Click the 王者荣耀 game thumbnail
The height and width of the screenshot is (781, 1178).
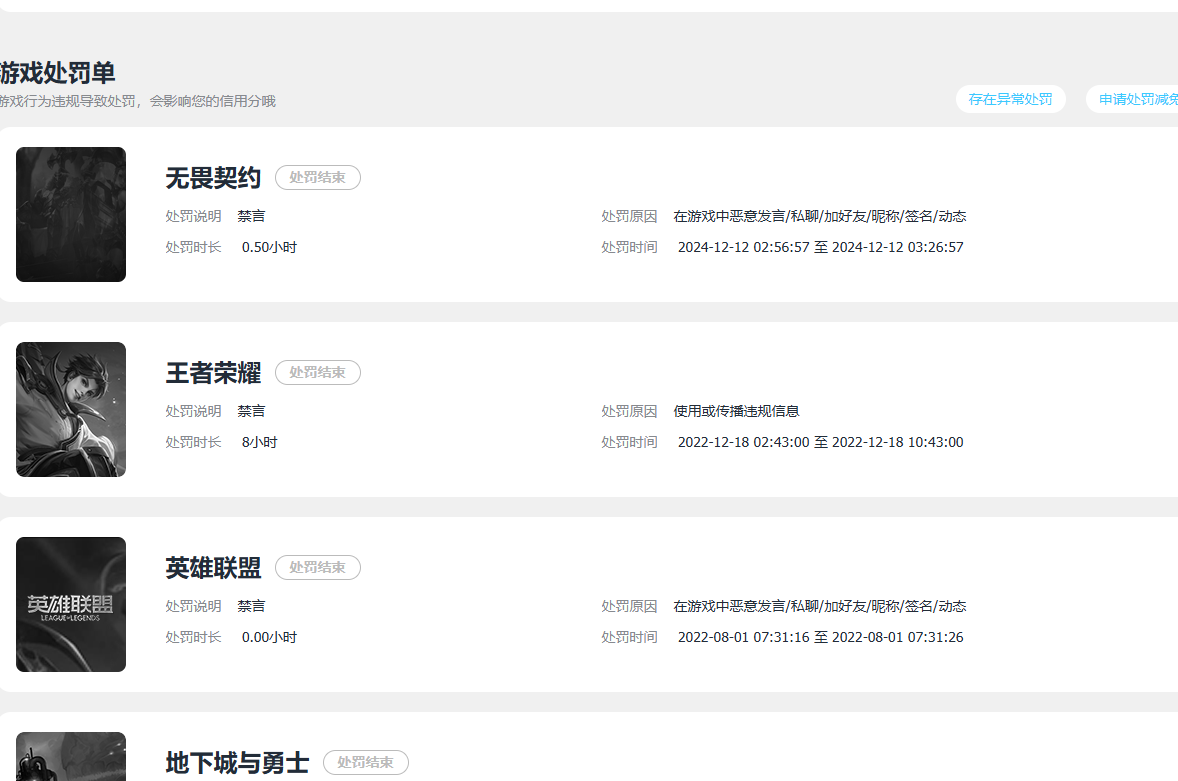point(70,409)
